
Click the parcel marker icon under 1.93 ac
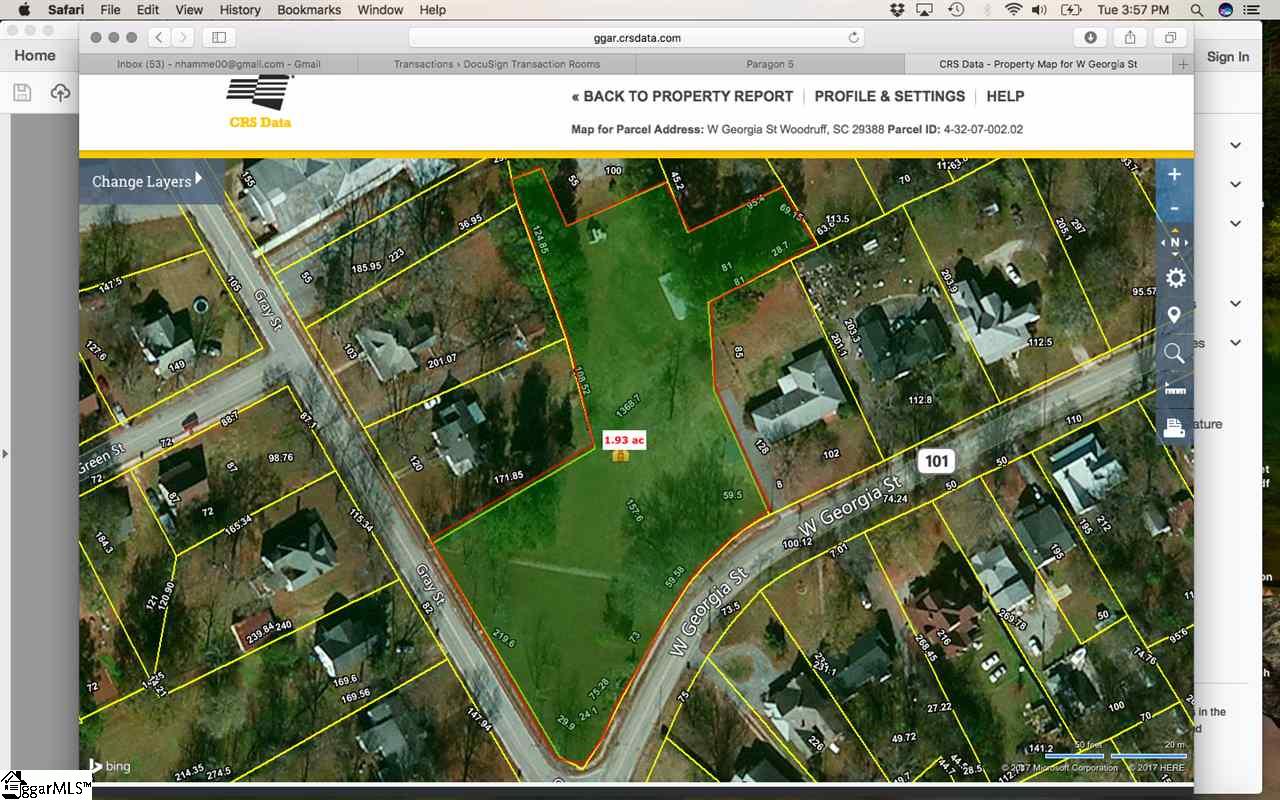pyautogui.click(x=620, y=455)
